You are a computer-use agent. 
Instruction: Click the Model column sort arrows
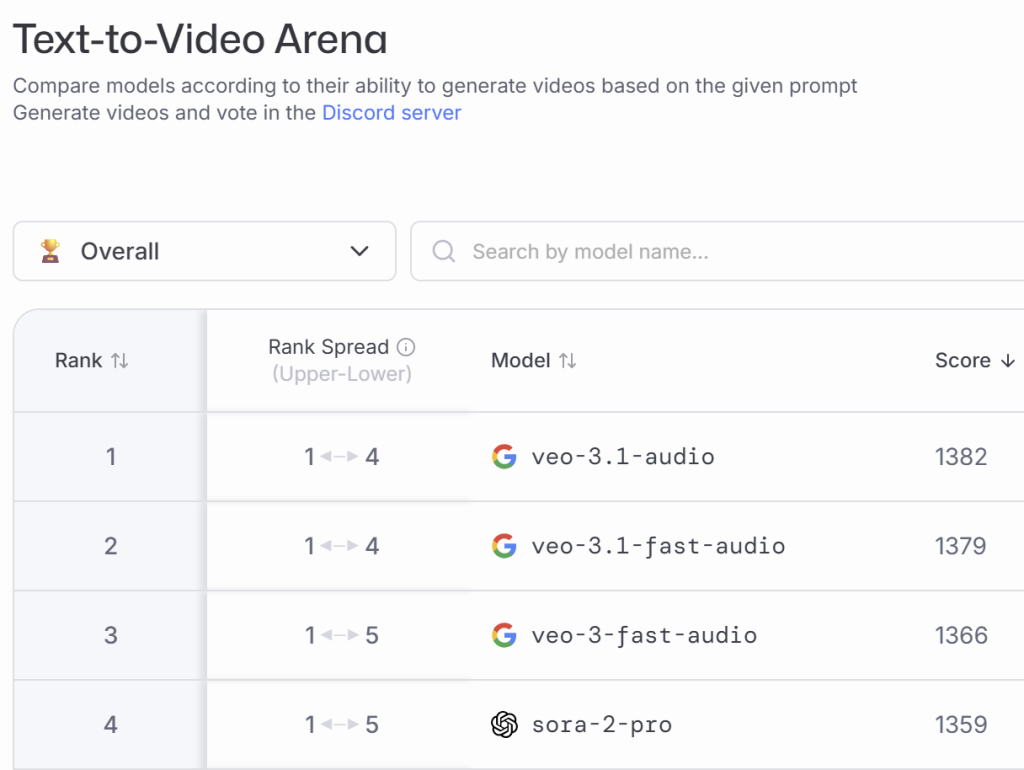(568, 361)
